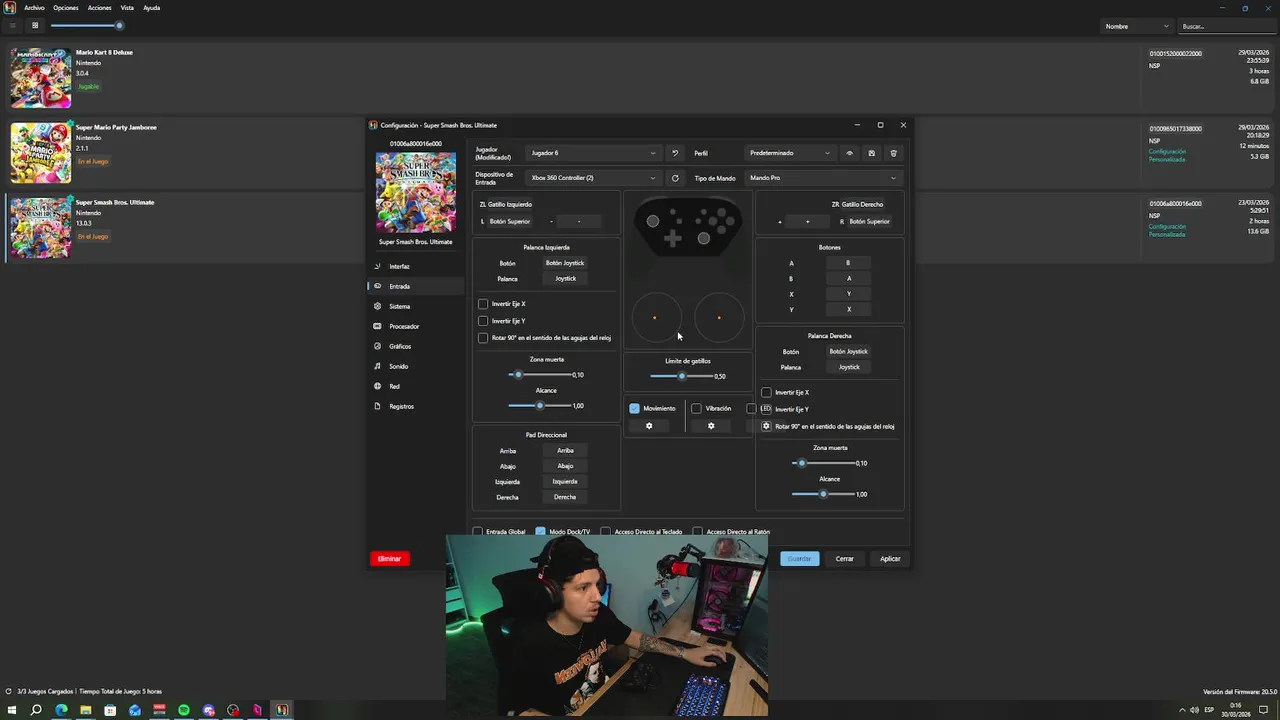
Task: Open File Explorer from the taskbar
Action: tap(86, 710)
